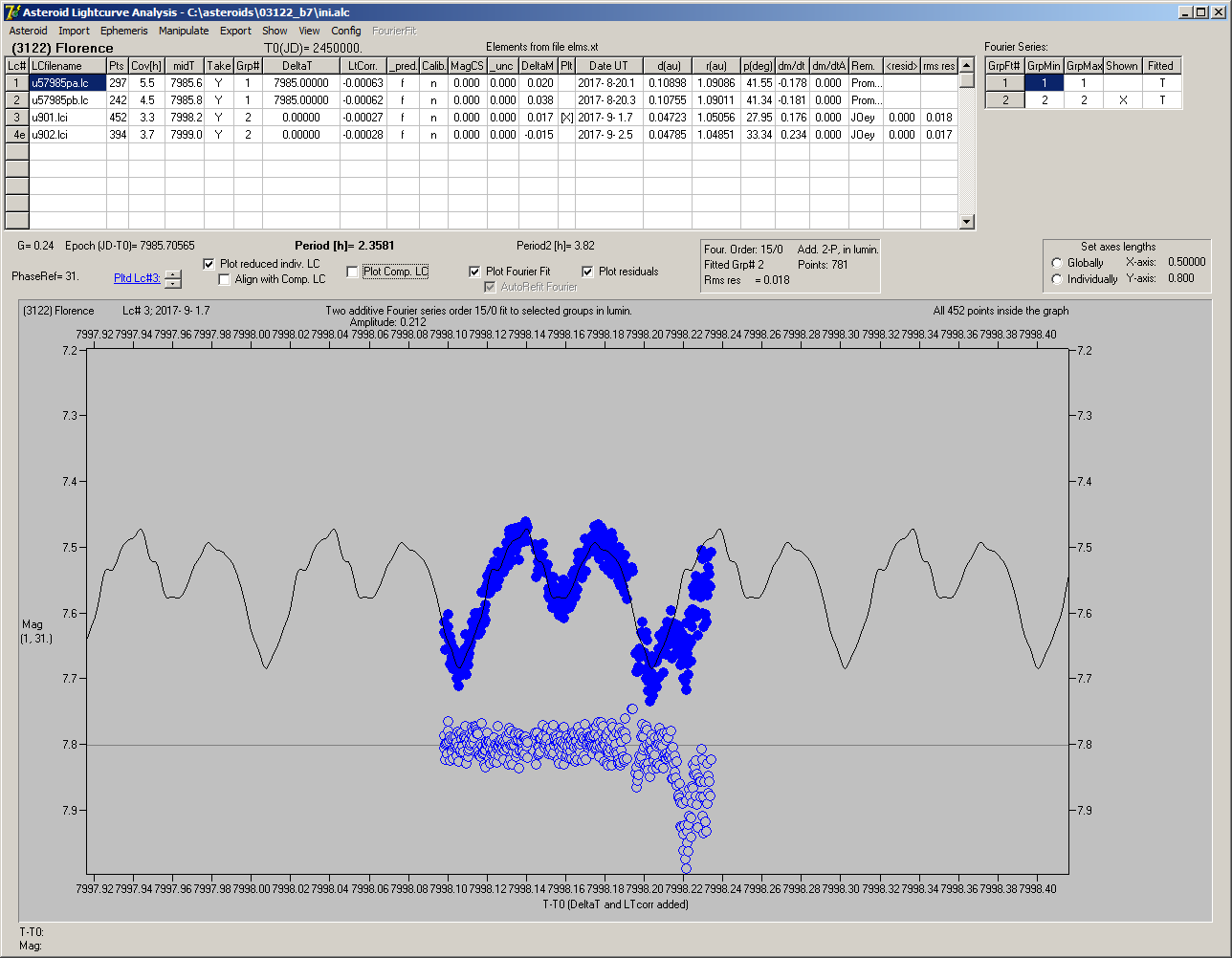Click the 'rms res' column header
Image resolution: width=1232 pixels, height=958 pixels.
938,66
